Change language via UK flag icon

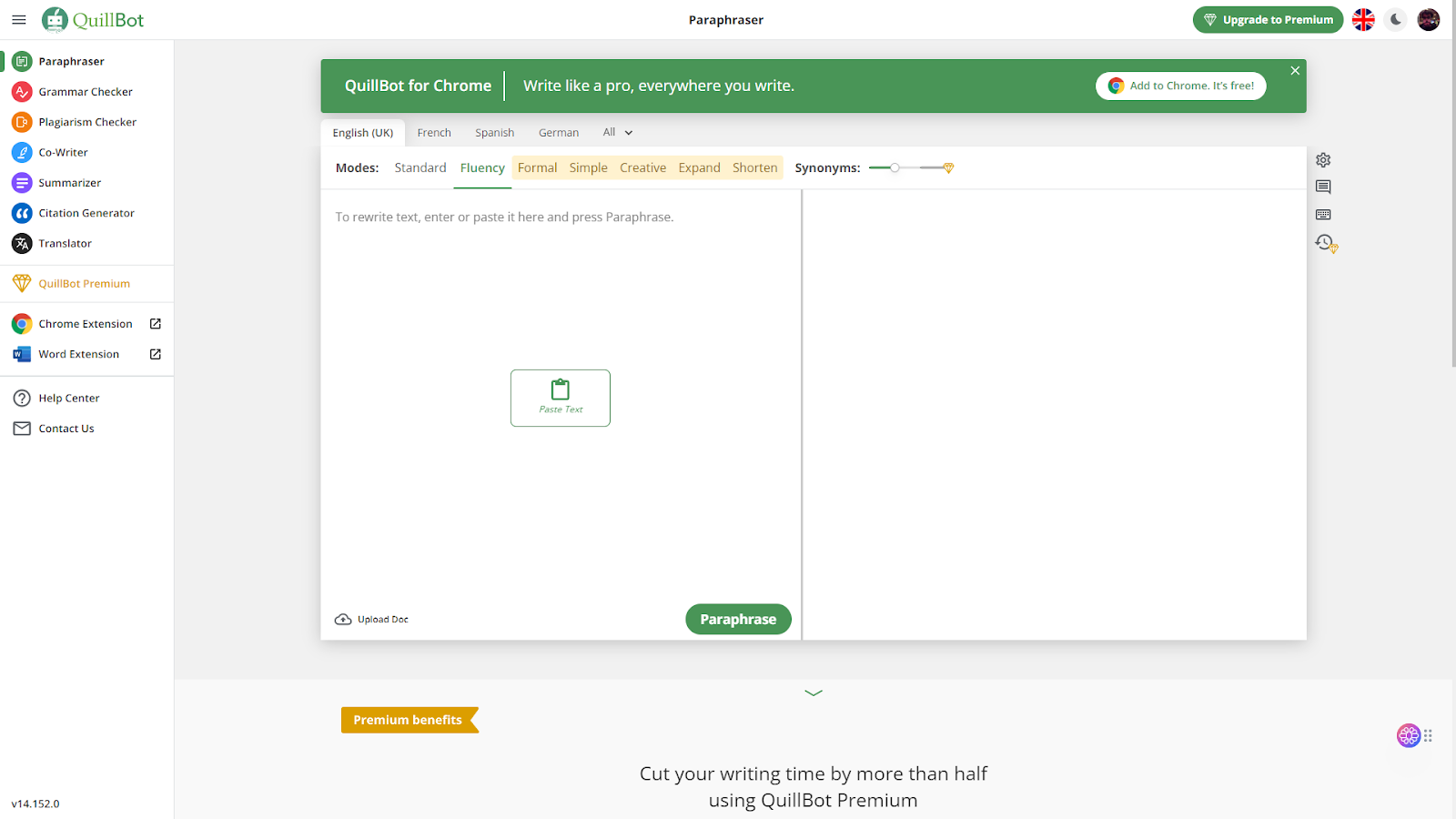click(x=1363, y=19)
